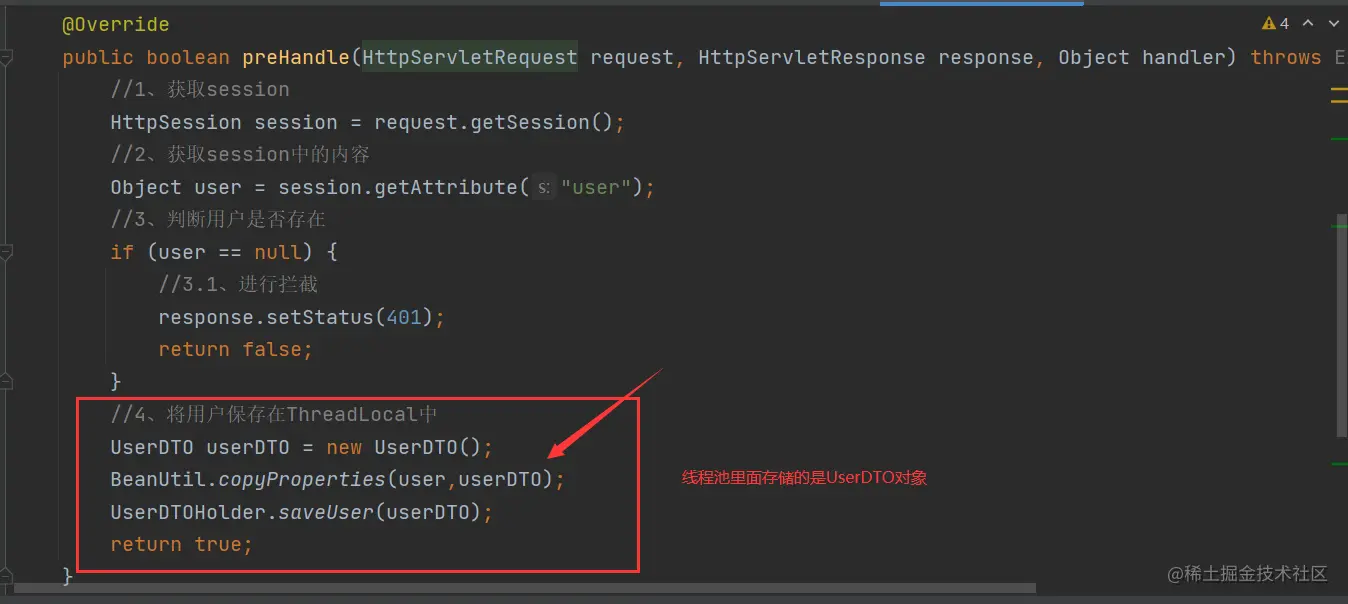1348x604 pixels.
Task: Click the 401 status code number
Action: (403, 317)
